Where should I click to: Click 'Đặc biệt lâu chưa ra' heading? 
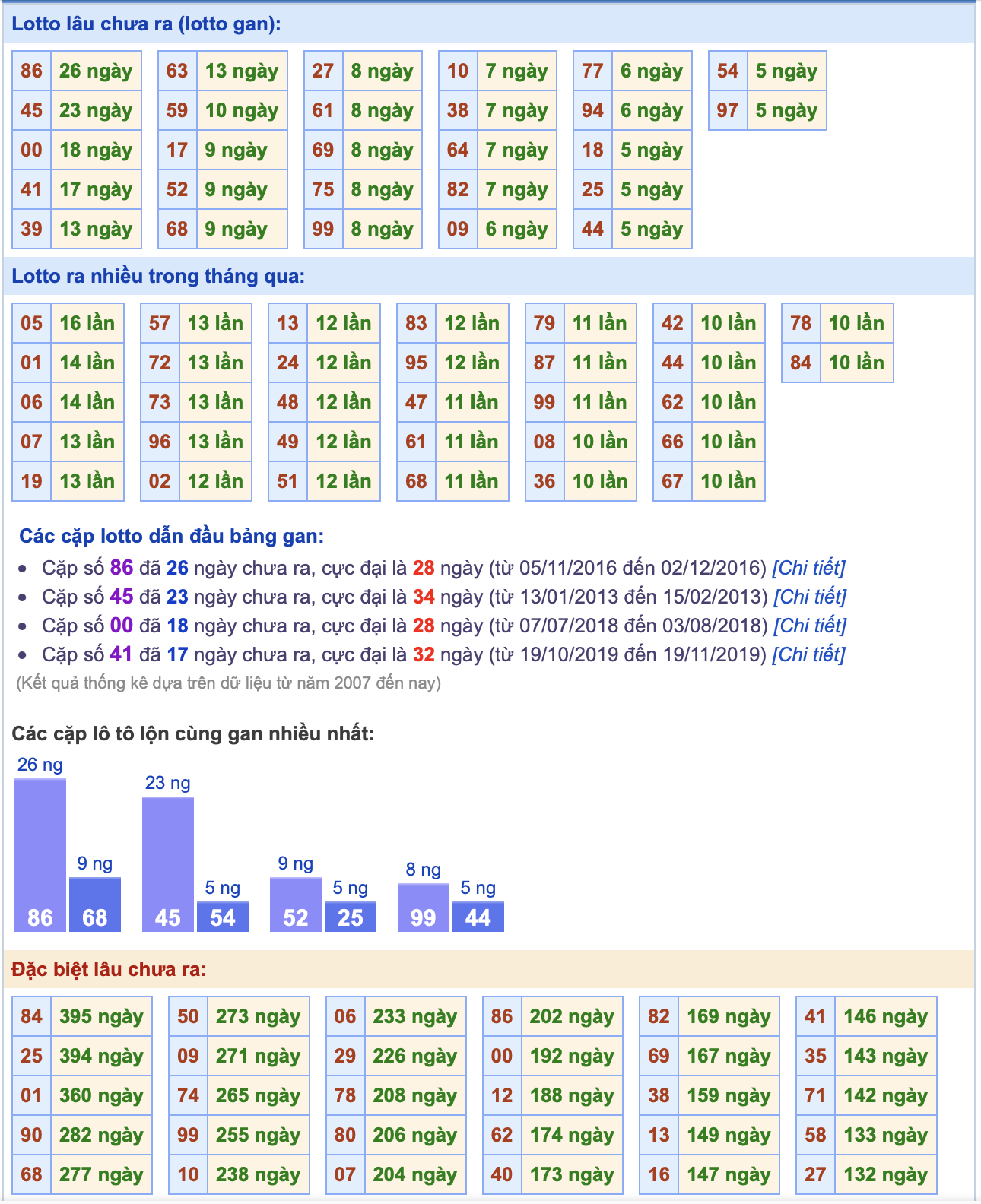point(109,969)
